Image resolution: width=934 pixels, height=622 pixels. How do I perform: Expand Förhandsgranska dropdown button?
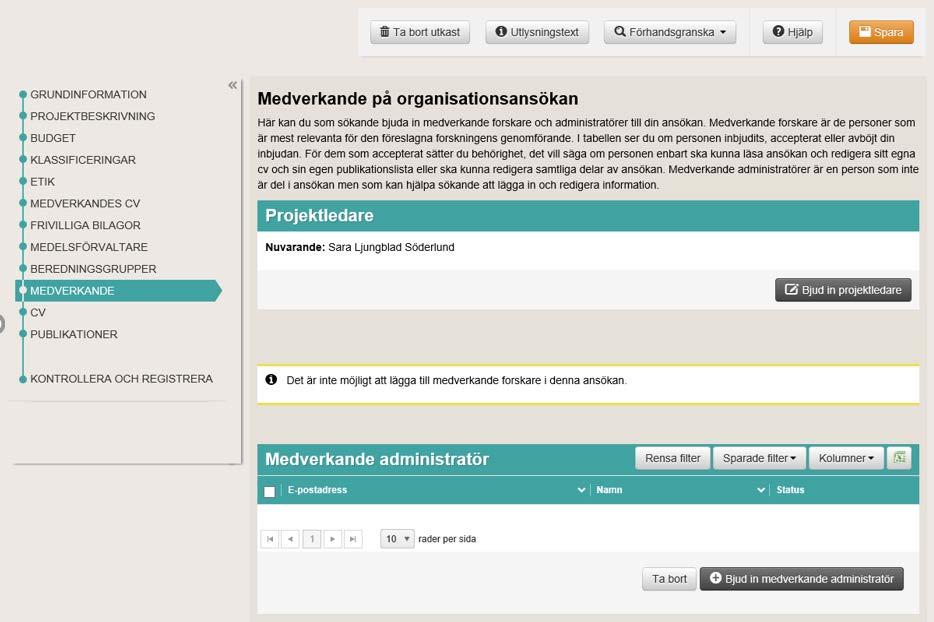point(670,32)
